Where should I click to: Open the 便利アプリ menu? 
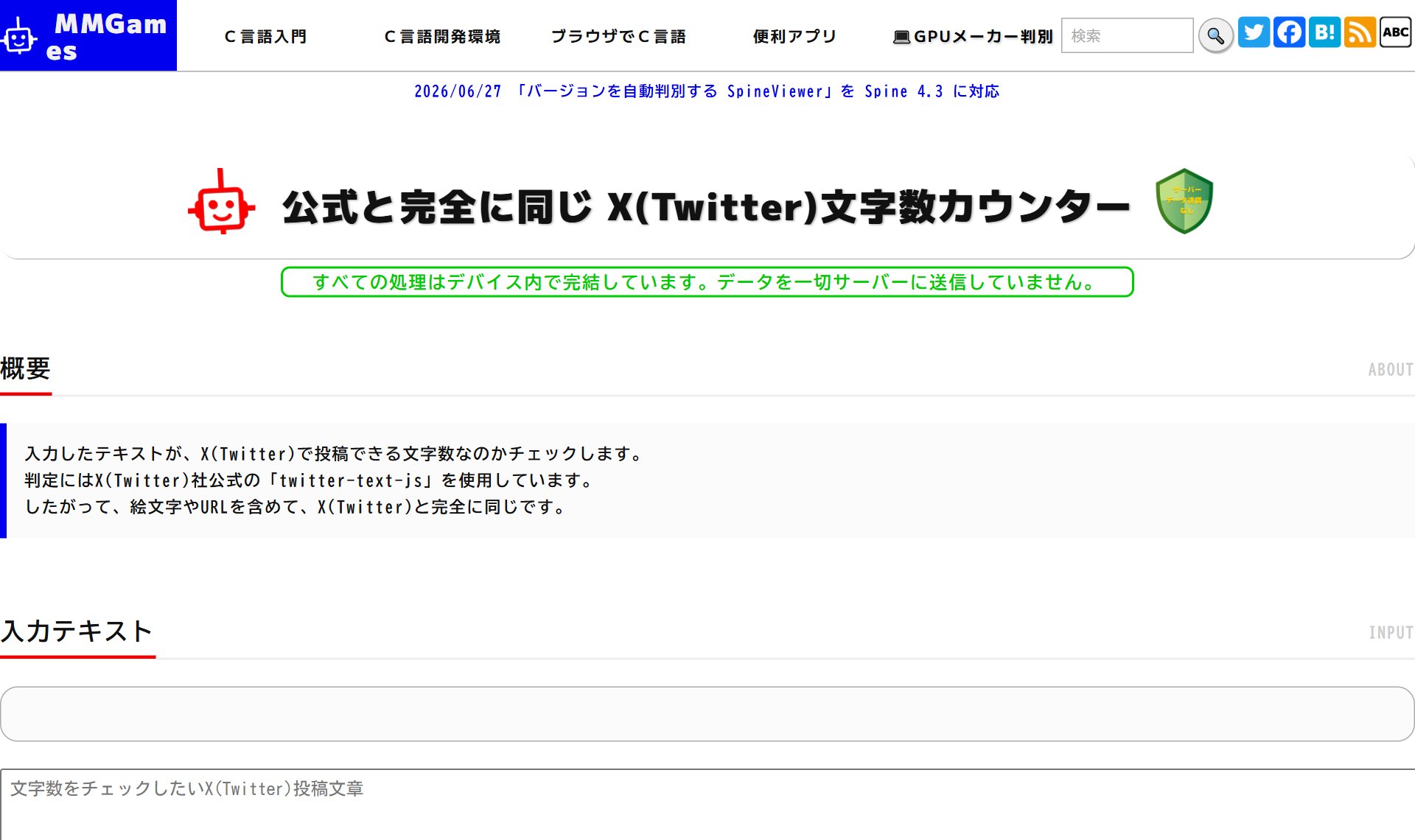[795, 36]
